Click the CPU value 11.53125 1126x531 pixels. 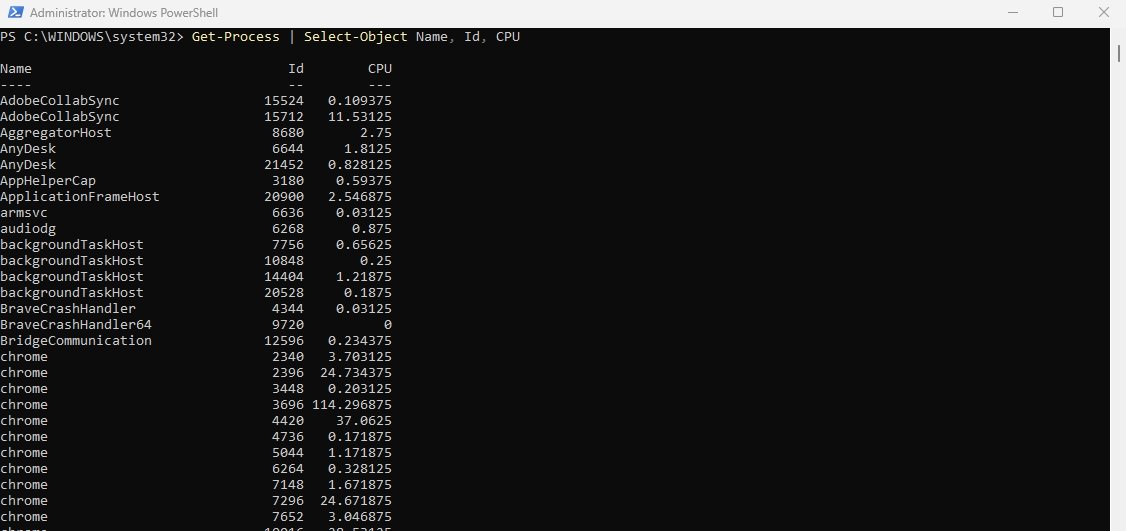360,116
